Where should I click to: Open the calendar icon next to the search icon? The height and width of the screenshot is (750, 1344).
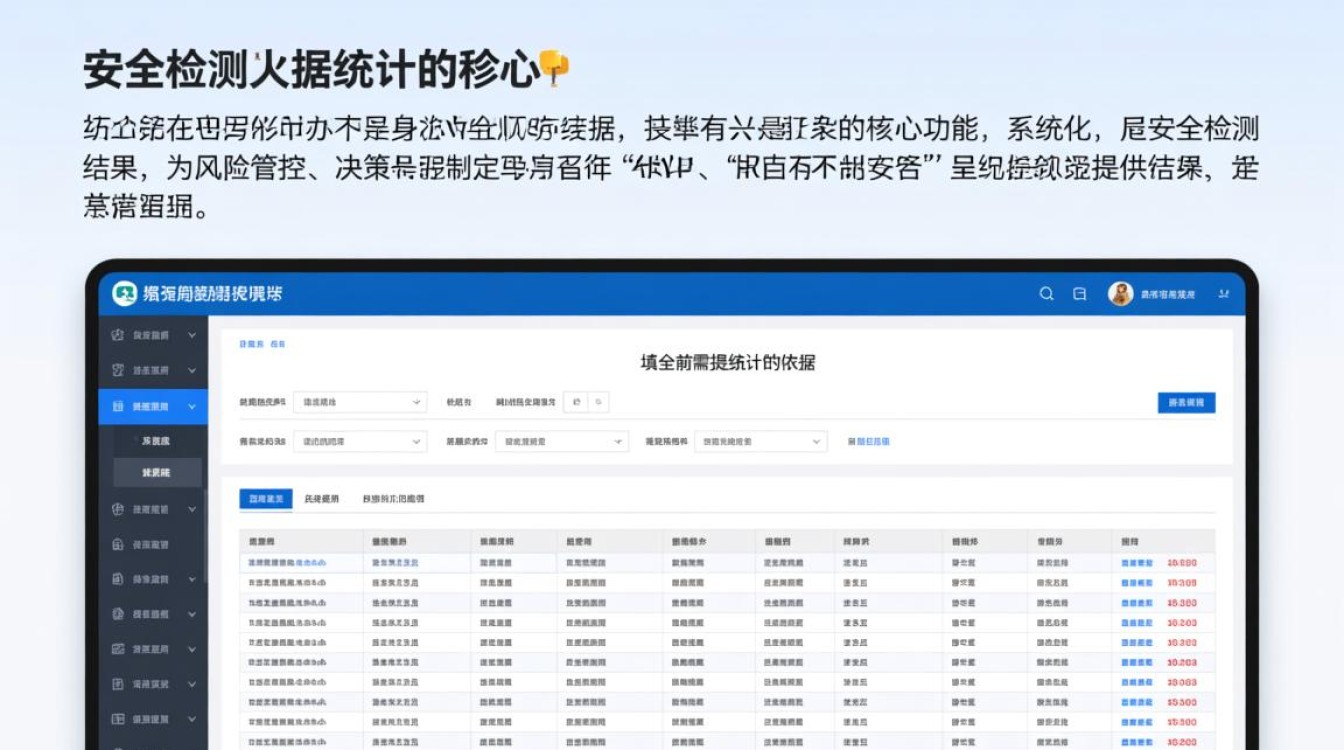1078,294
